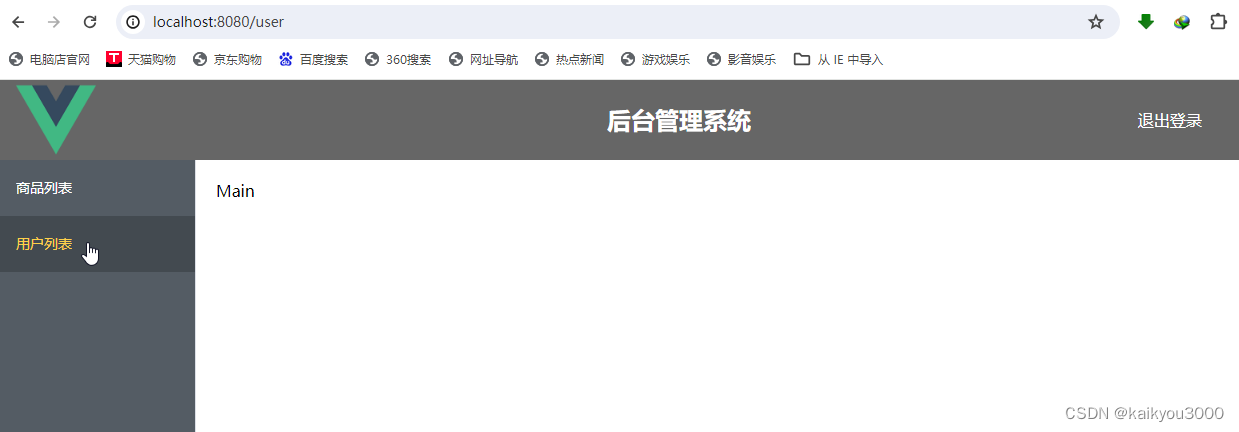1239x432 pixels.
Task: Reload the page with the refresh icon
Action: 90,22
